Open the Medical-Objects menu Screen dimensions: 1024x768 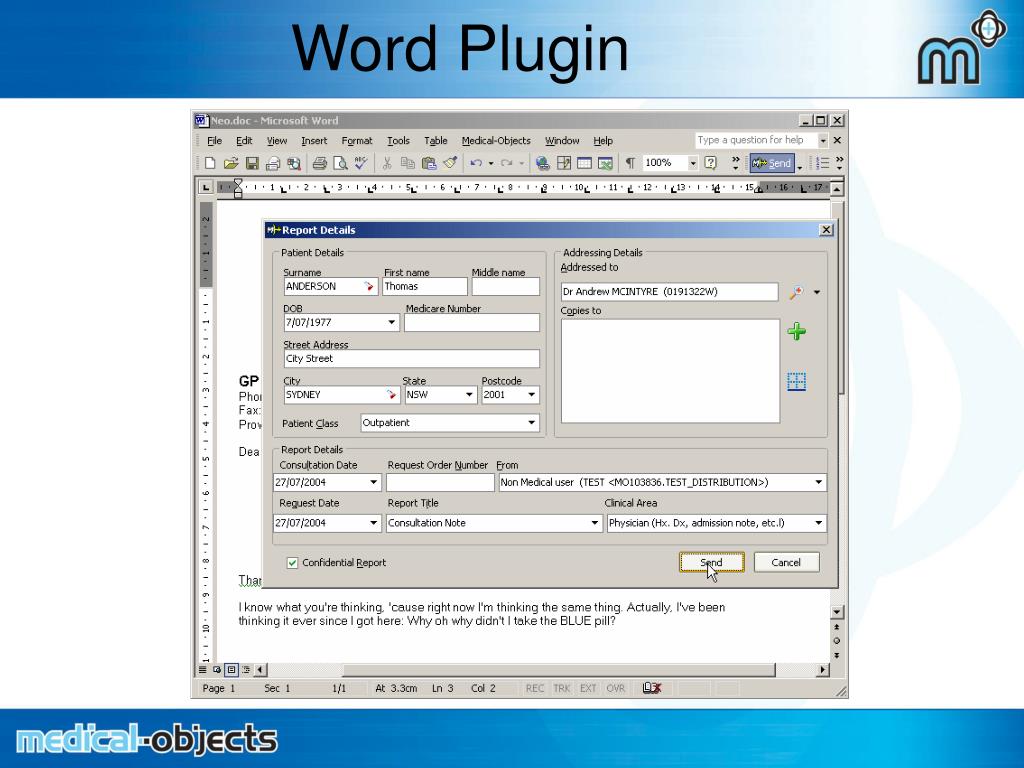(x=496, y=140)
